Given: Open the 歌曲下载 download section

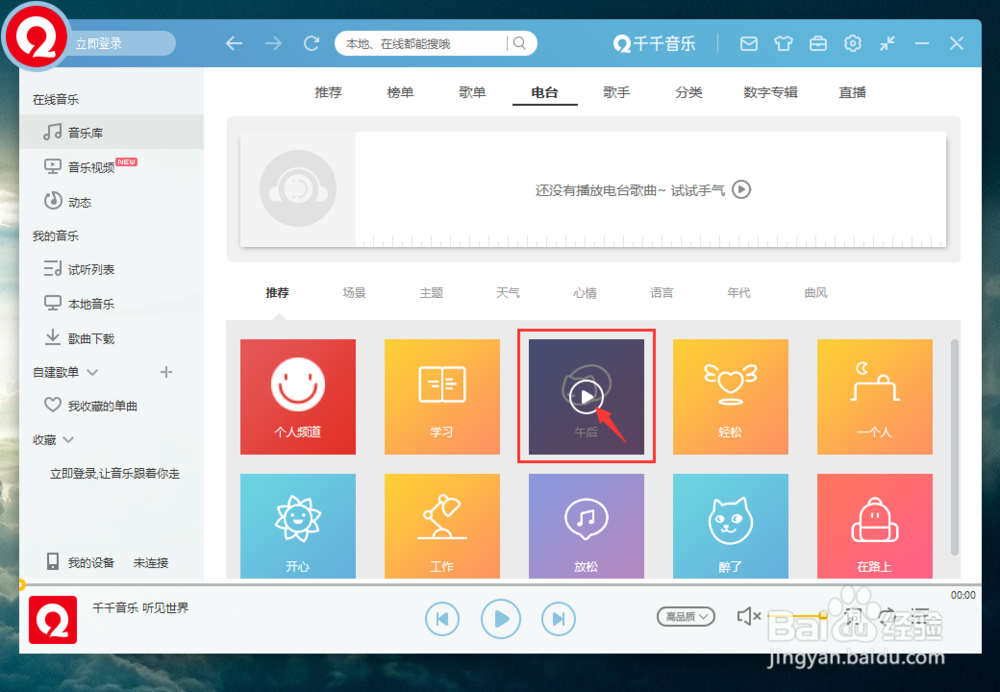Looking at the screenshot, I should (89, 337).
